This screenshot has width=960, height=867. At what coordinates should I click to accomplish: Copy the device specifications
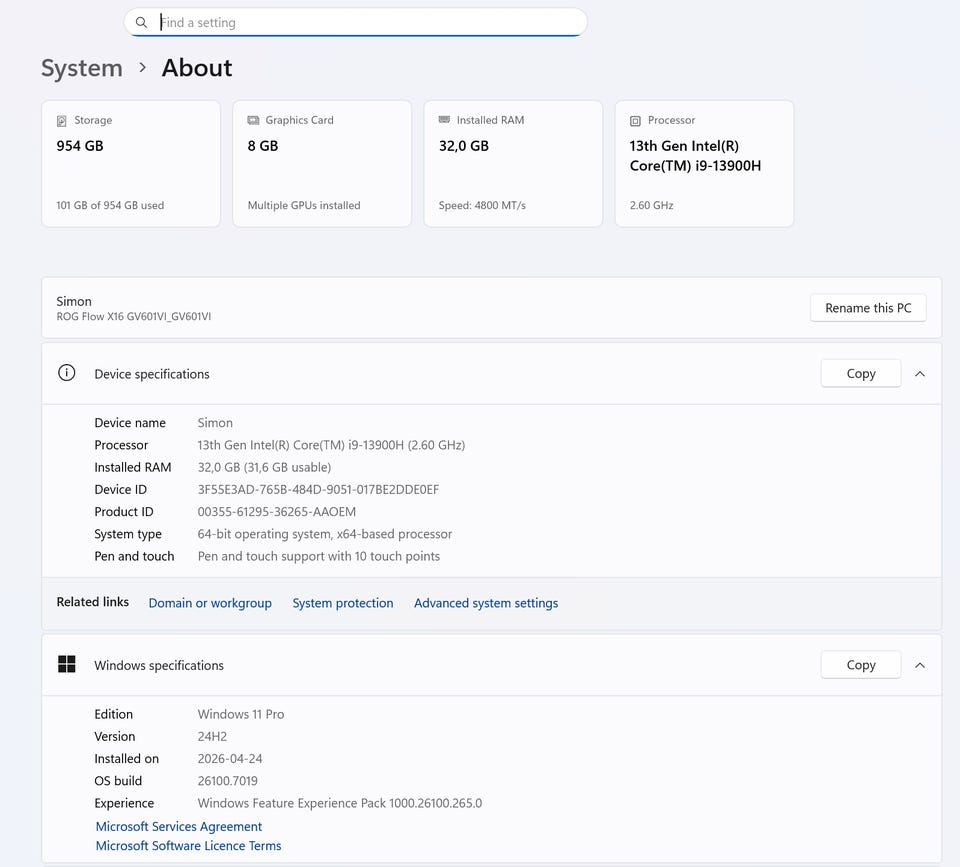860,373
